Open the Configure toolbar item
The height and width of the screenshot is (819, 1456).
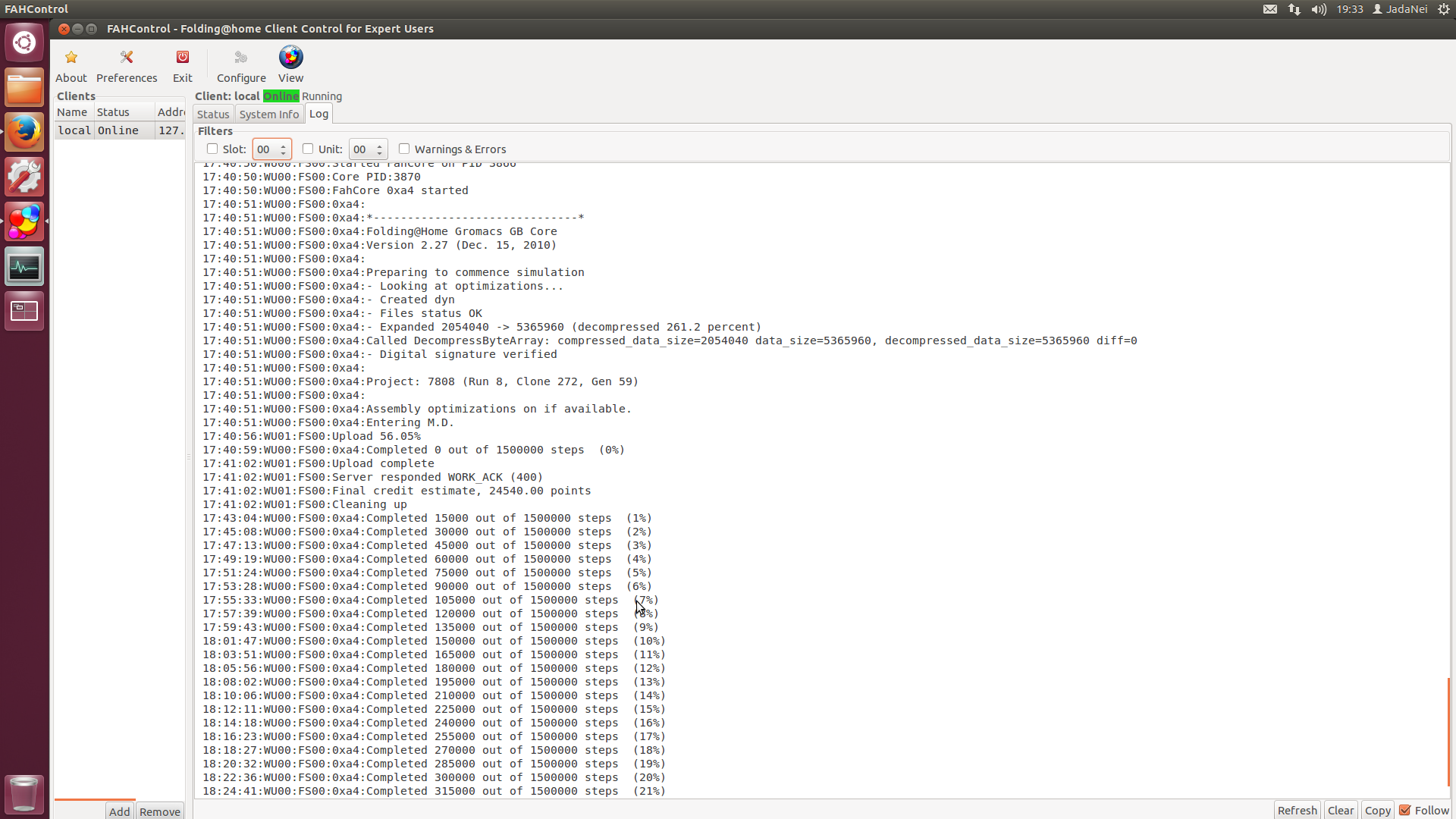pos(241,66)
